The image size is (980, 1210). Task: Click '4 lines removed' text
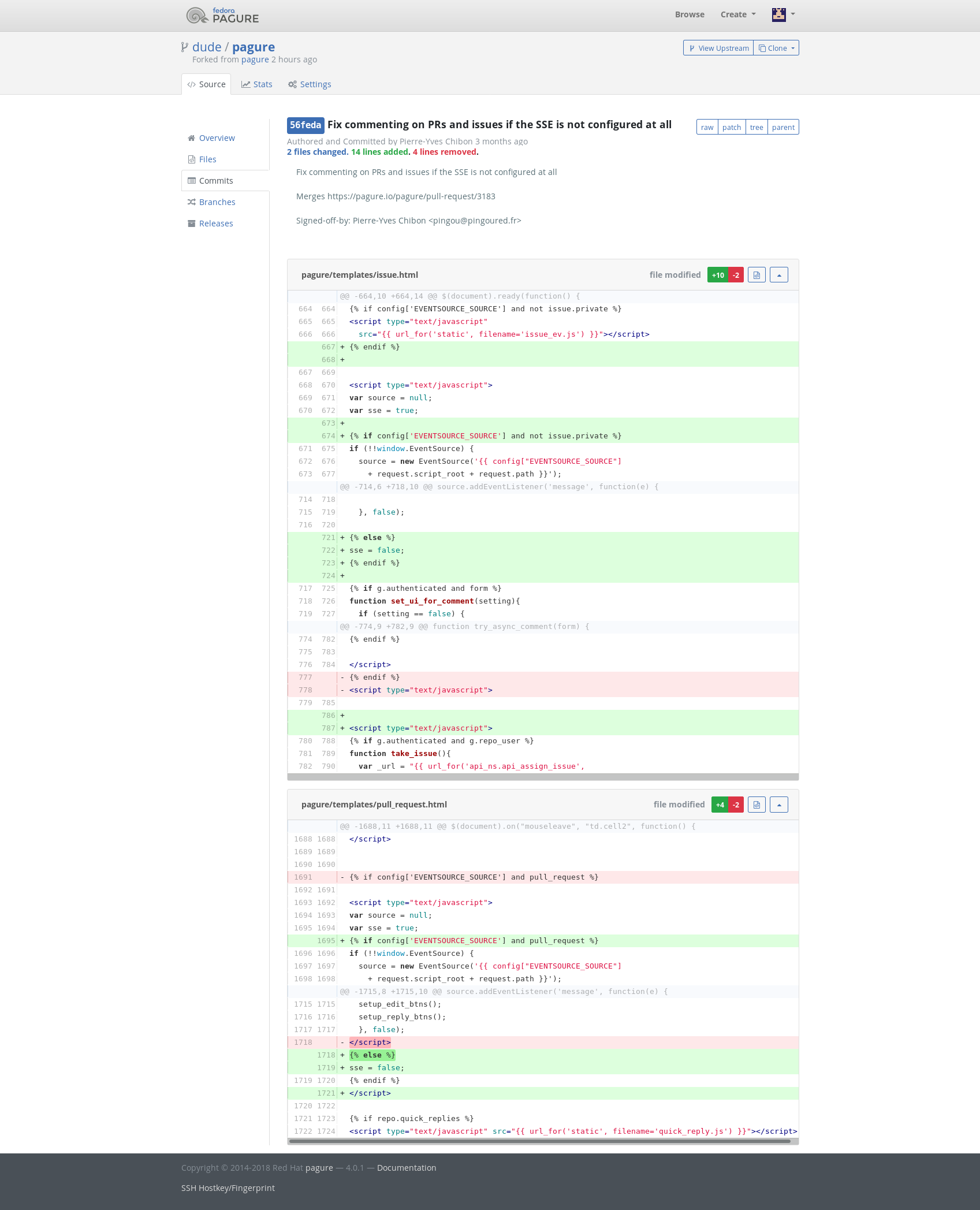pyautogui.click(x=445, y=152)
